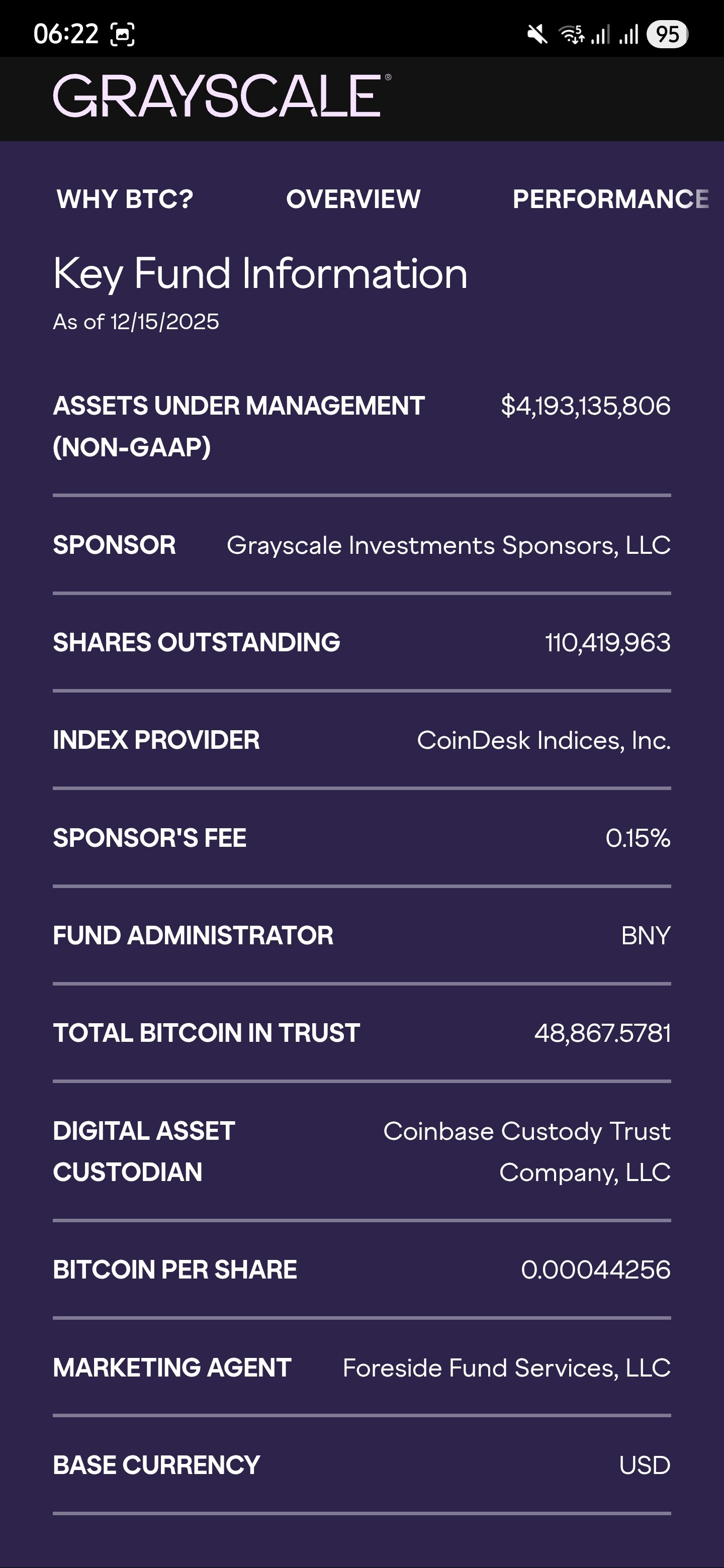Select the 0.15% sponsor's fee value
The image size is (724, 1568).
(x=638, y=838)
